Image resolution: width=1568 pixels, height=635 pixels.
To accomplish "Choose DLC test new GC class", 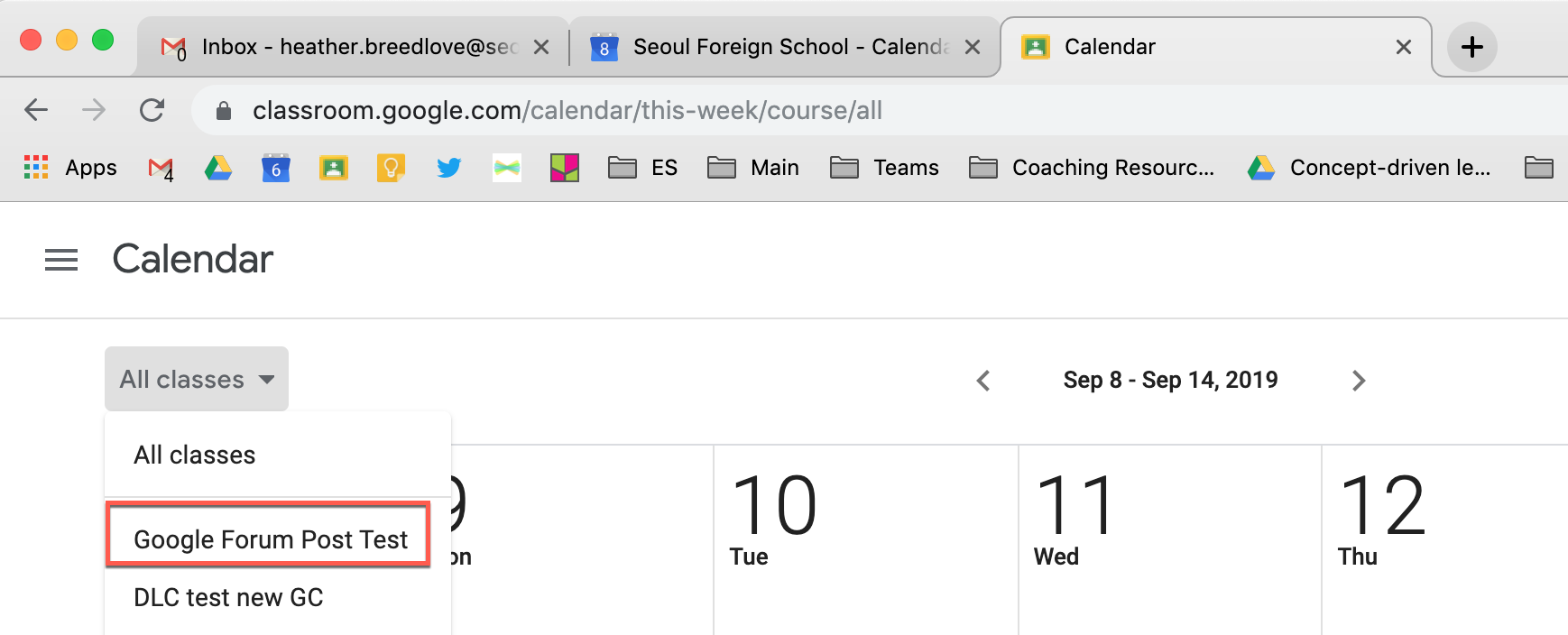I will 227,597.
